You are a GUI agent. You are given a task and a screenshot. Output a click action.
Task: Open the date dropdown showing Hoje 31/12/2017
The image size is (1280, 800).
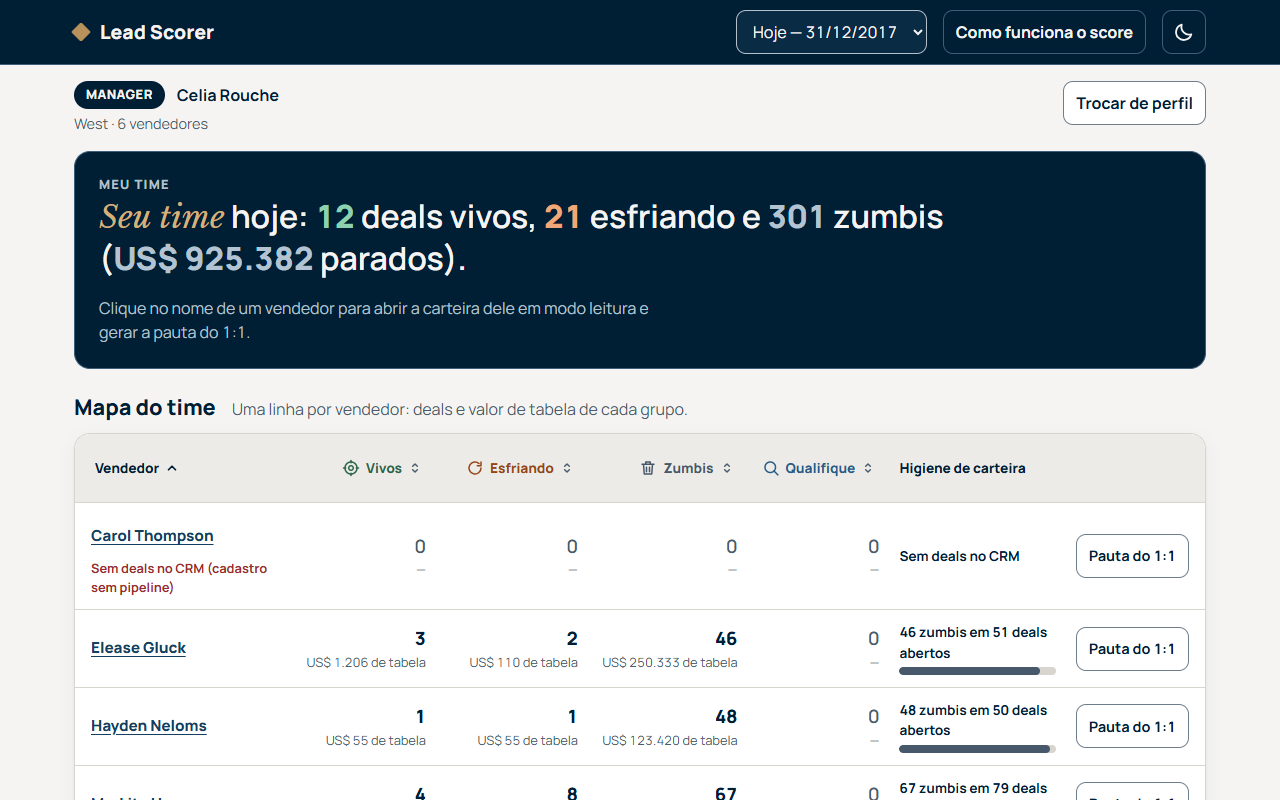point(831,32)
